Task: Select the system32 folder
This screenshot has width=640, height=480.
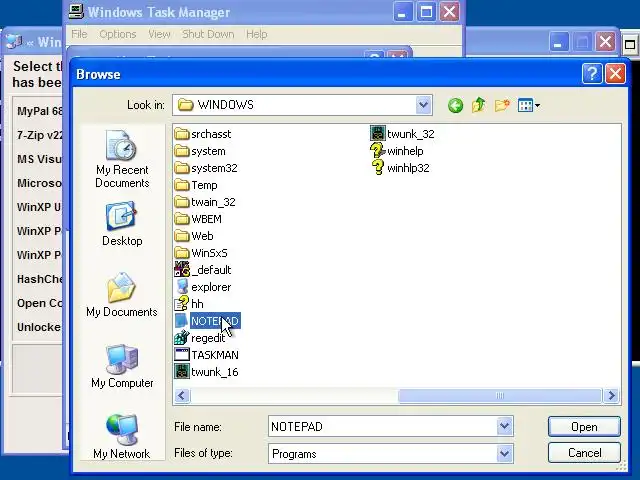Action: click(206, 168)
